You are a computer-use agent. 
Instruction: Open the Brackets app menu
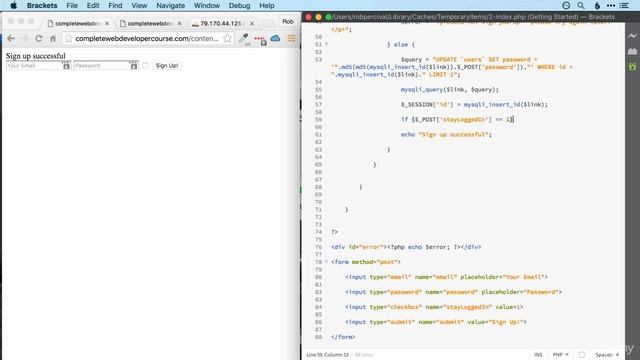(x=42, y=5)
